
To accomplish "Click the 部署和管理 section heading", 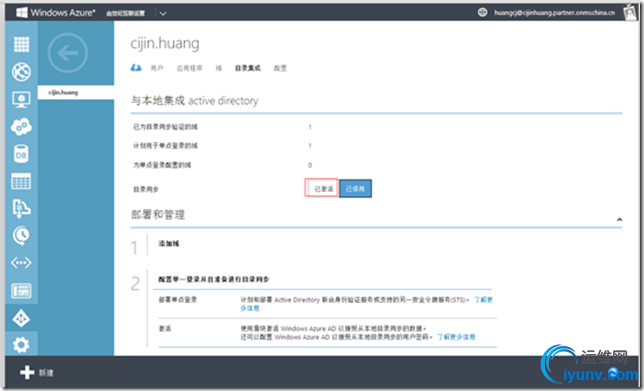I will coord(158,214).
